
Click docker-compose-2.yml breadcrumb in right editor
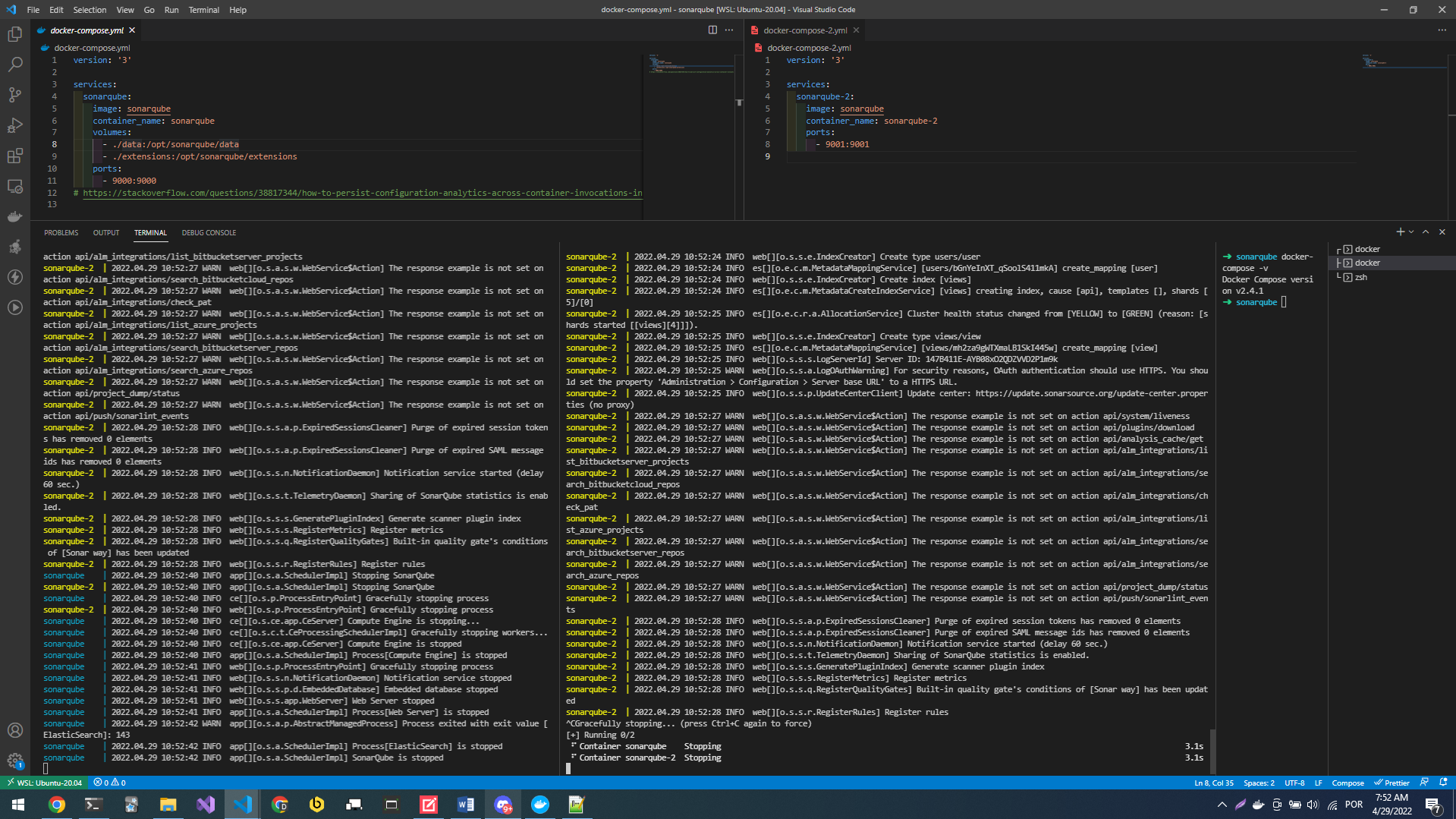pyautogui.click(x=809, y=48)
